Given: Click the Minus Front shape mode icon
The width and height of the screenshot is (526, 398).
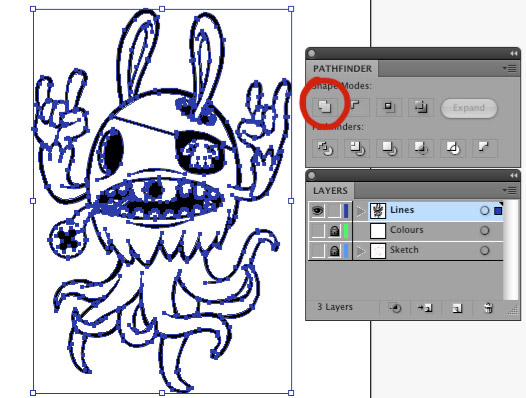Looking at the screenshot, I should (357, 107).
